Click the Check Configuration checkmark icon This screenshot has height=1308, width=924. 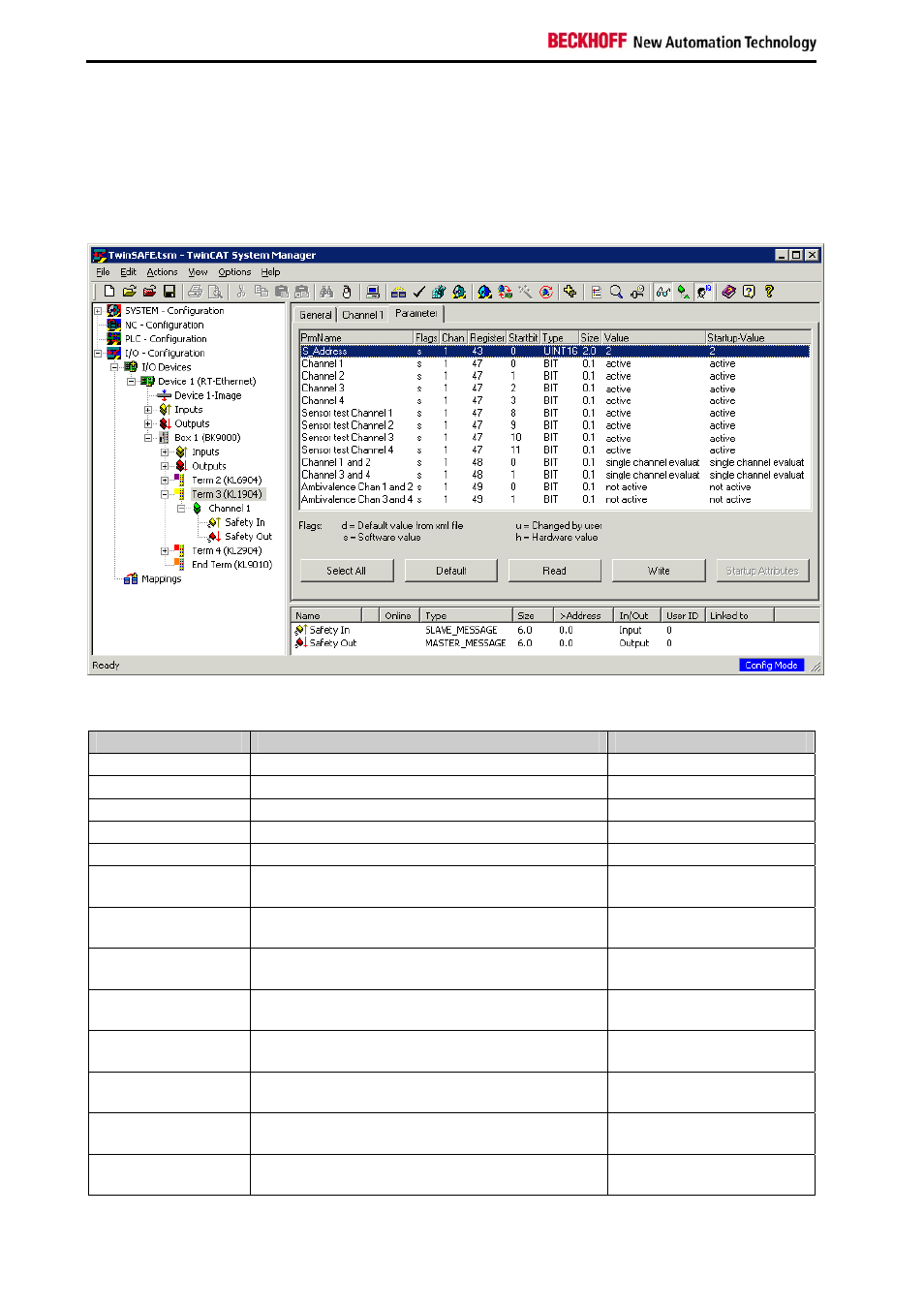click(418, 291)
